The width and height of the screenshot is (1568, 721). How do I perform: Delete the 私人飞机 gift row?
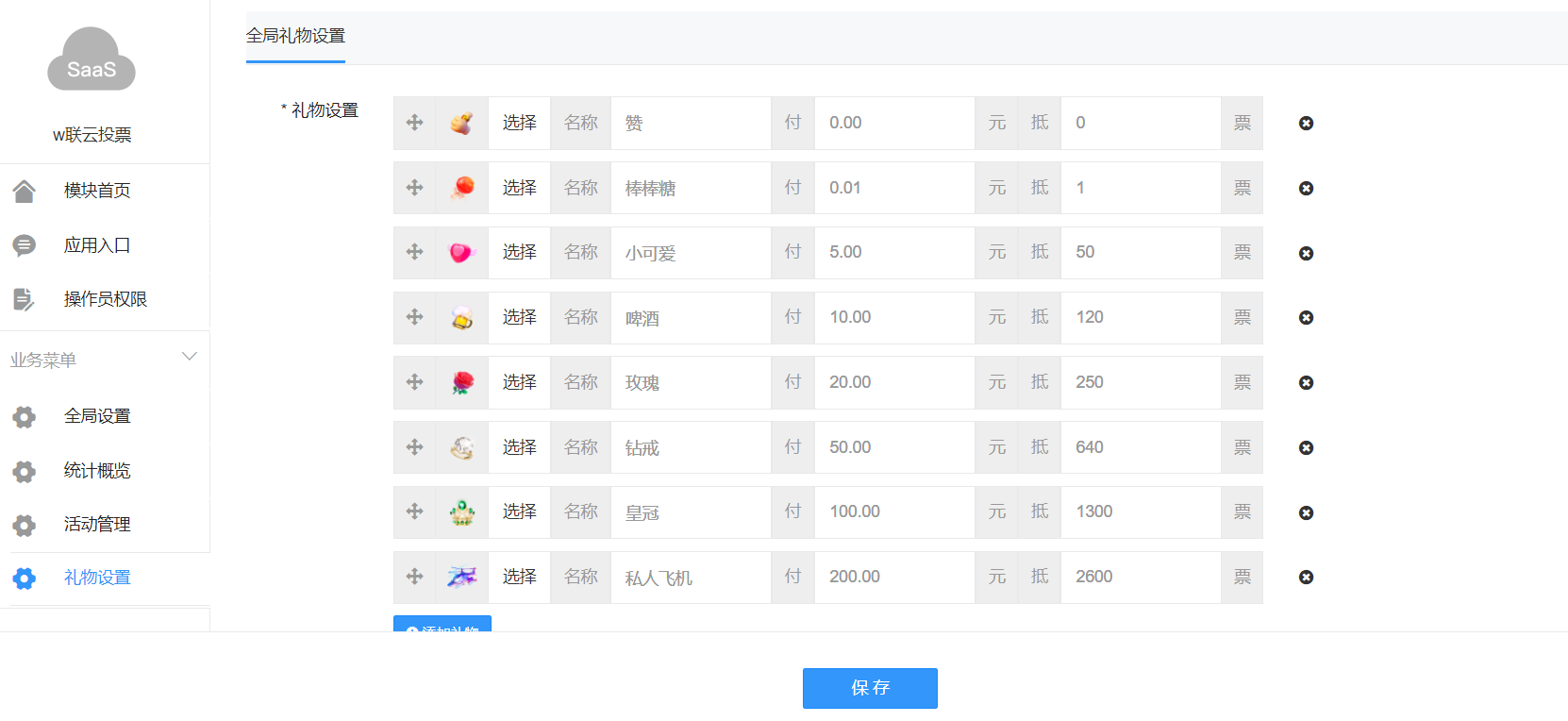pos(1306,578)
